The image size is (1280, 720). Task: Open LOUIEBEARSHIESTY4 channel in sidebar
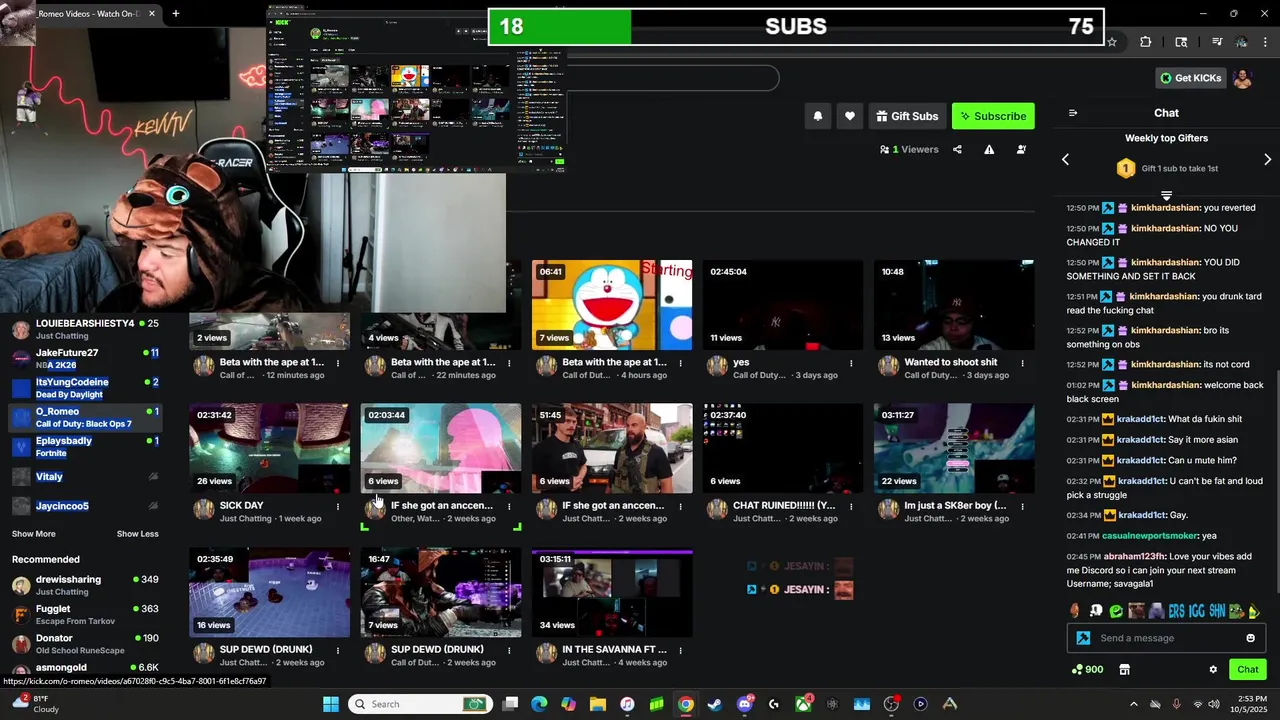click(x=85, y=329)
